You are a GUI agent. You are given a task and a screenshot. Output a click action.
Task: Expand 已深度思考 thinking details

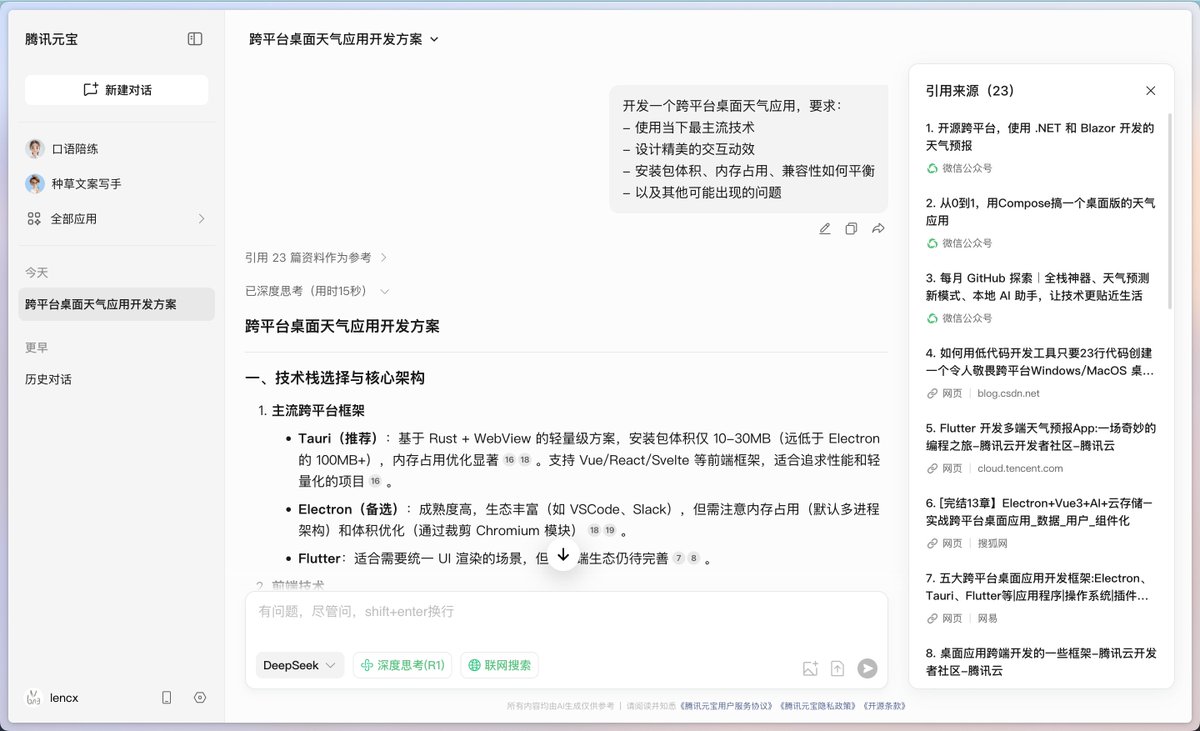coord(317,291)
